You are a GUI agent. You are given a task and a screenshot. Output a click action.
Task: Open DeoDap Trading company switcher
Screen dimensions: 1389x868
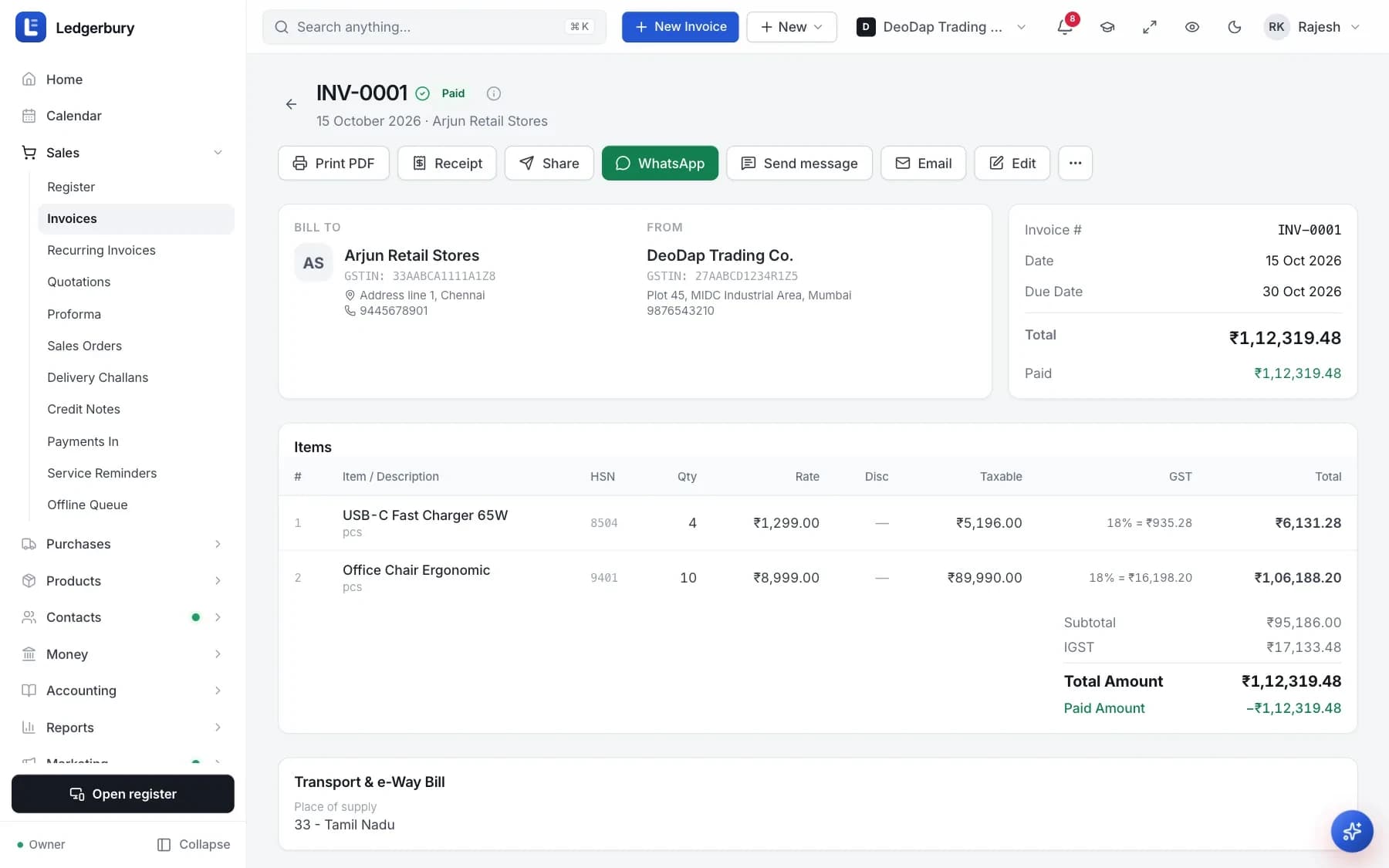coord(941,27)
